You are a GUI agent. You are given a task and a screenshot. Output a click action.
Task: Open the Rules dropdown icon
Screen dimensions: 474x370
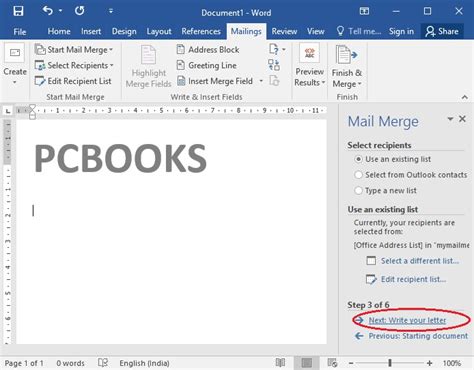click(277, 49)
